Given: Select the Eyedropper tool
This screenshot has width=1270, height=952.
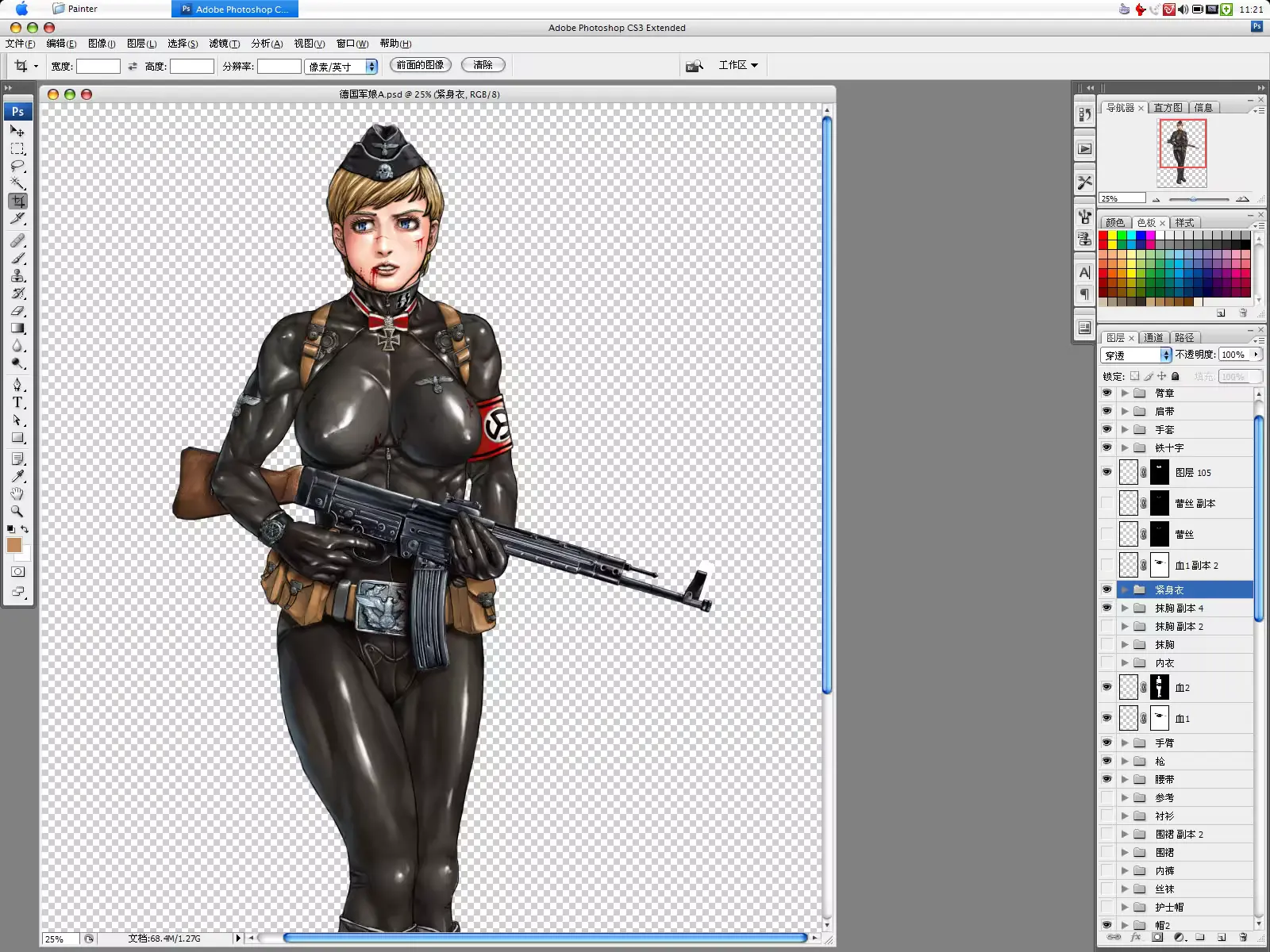Looking at the screenshot, I should (17, 476).
